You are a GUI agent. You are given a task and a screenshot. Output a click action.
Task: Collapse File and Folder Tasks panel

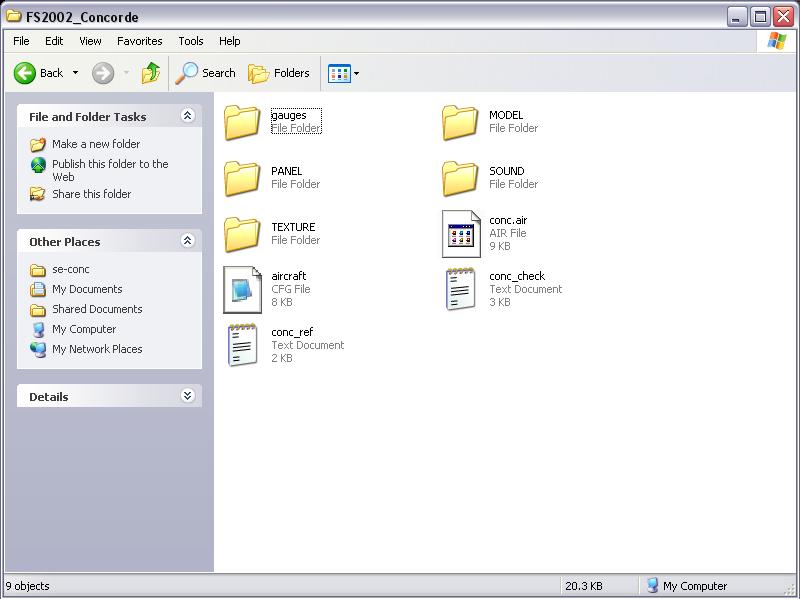click(187, 116)
